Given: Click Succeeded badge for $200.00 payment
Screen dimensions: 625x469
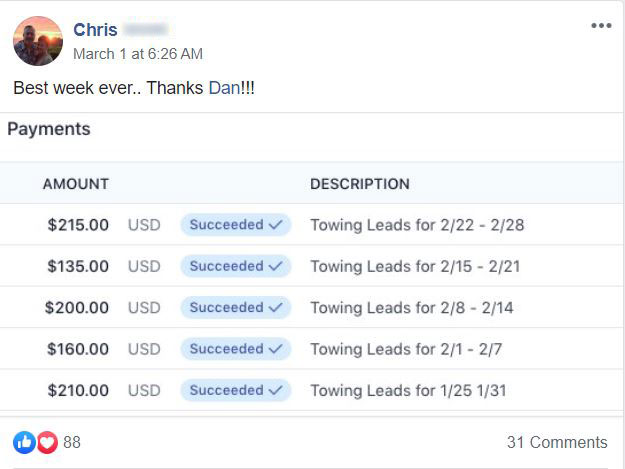Looking at the screenshot, I should [236, 308].
